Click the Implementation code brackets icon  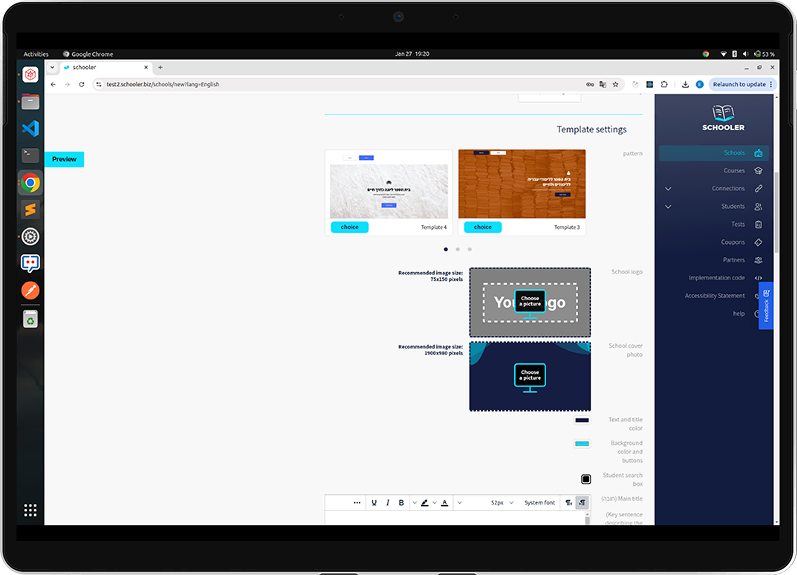[x=759, y=278]
